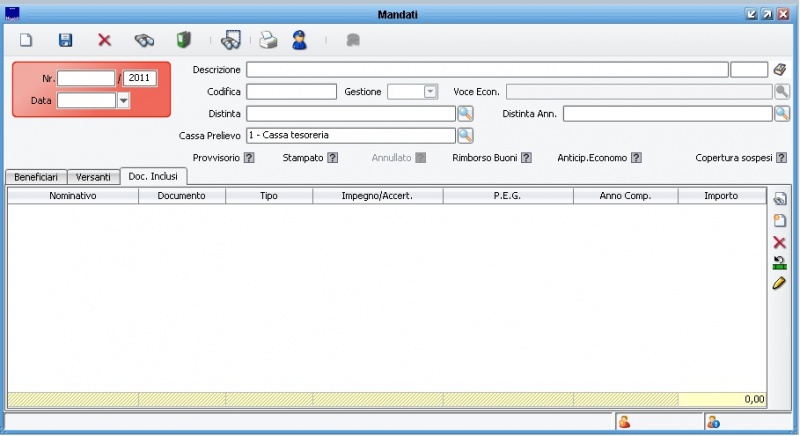This screenshot has width=800, height=436.
Task: Click the magnifier beside Cassa Prelievo field
Action: (465, 136)
